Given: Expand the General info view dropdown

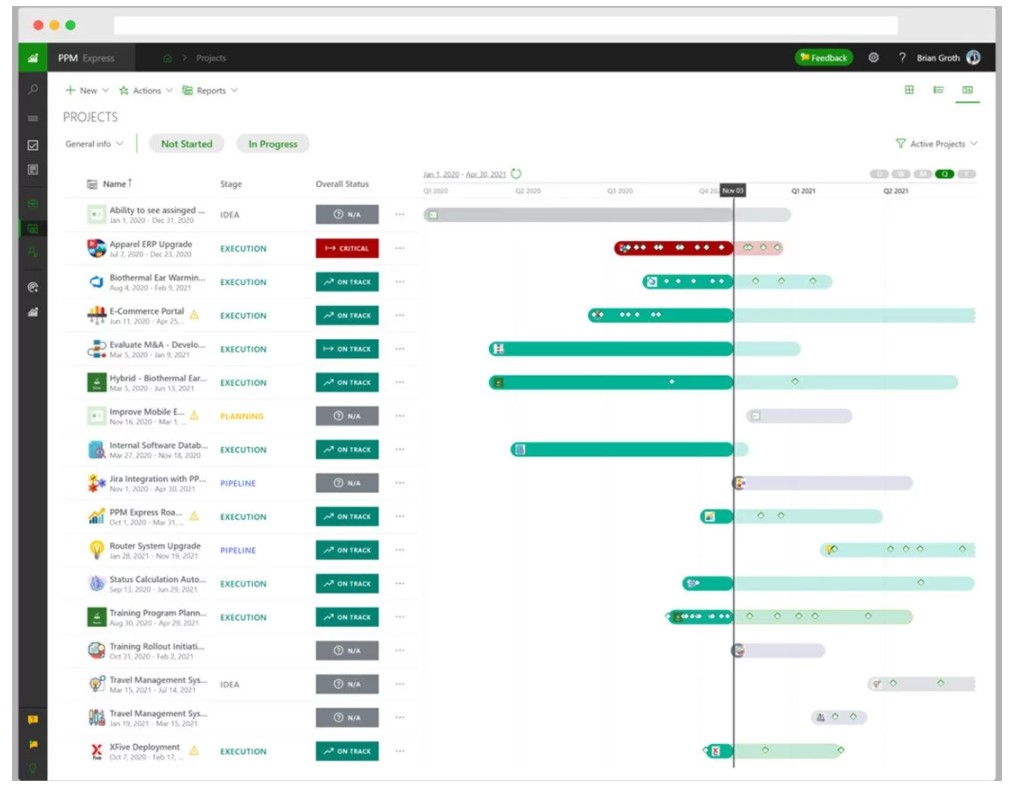Looking at the screenshot, I should (x=94, y=144).
